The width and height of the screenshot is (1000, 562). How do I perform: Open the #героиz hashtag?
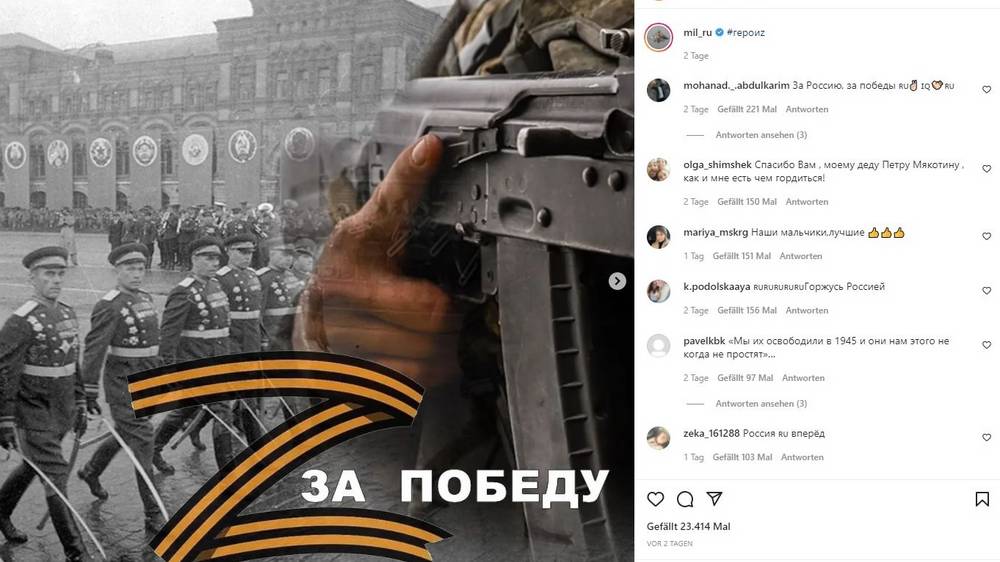[x=746, y=33]
